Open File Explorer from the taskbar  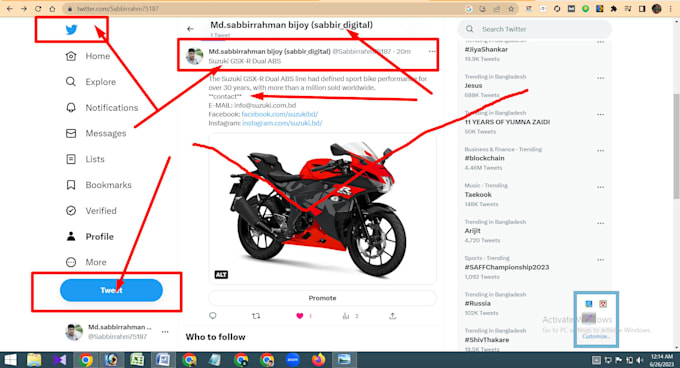tap(34, 360)
